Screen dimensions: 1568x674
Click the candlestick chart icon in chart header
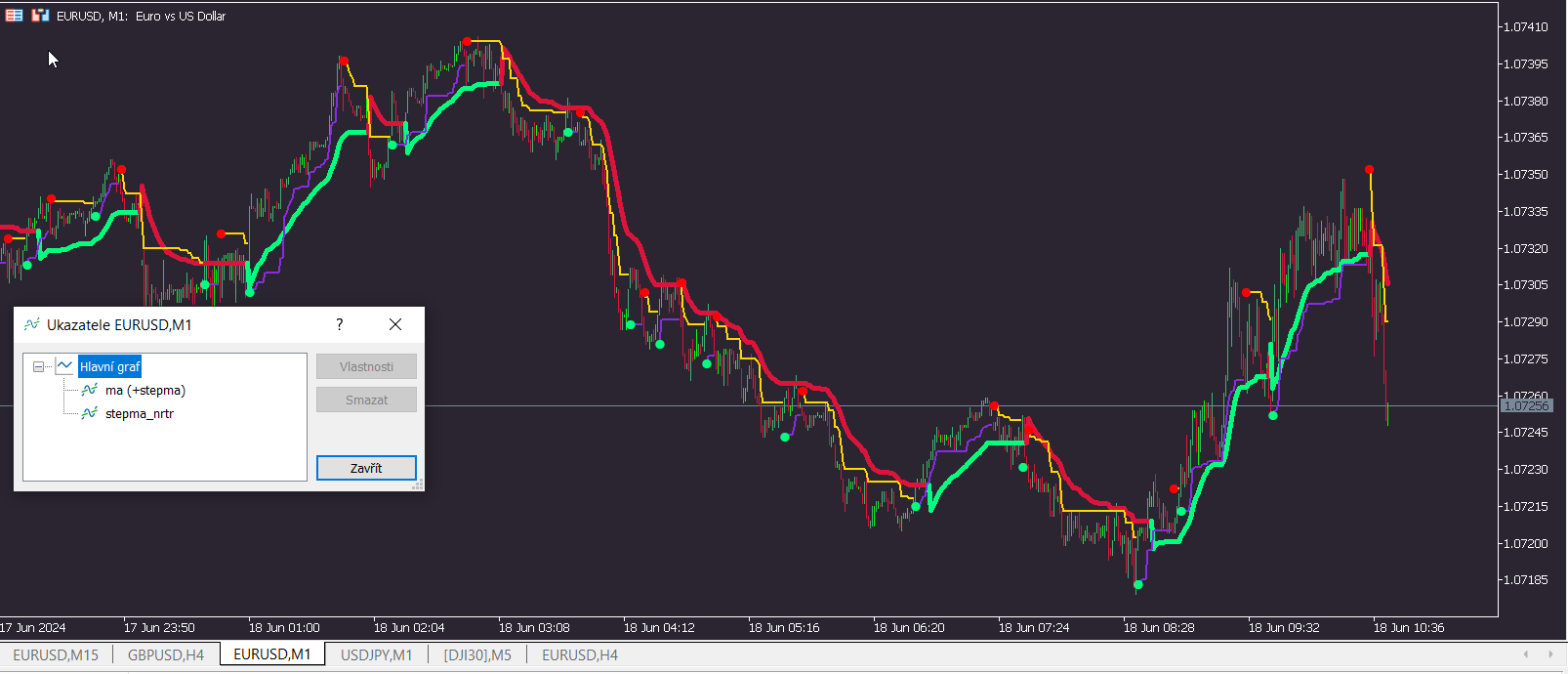[40, 16]
